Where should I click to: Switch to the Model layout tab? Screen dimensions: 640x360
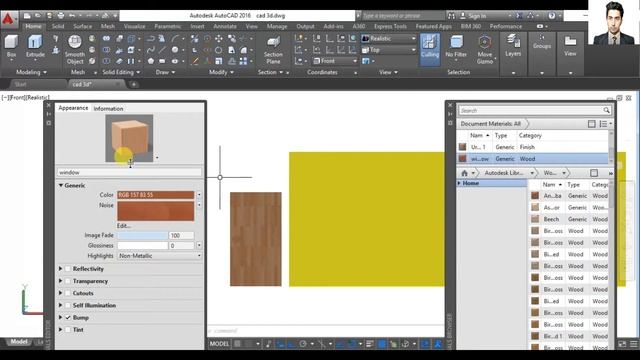[x=19, y=342]
